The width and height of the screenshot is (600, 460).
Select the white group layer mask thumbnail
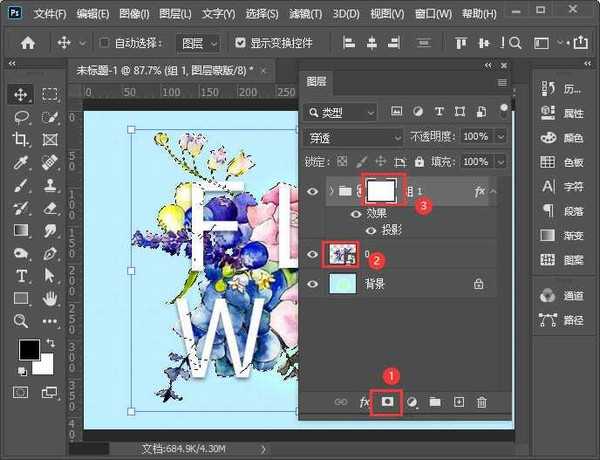click(x=385, y=189)
